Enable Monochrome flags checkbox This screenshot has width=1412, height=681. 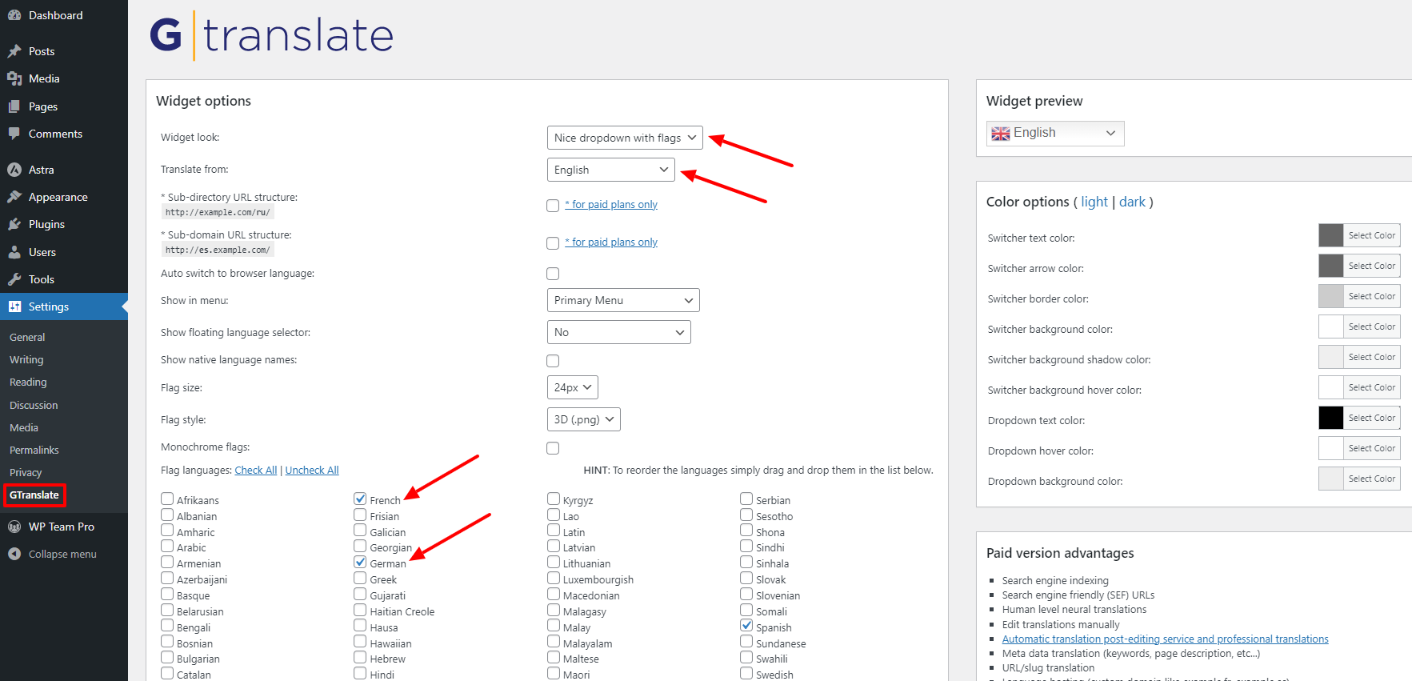tap(553, 448)
